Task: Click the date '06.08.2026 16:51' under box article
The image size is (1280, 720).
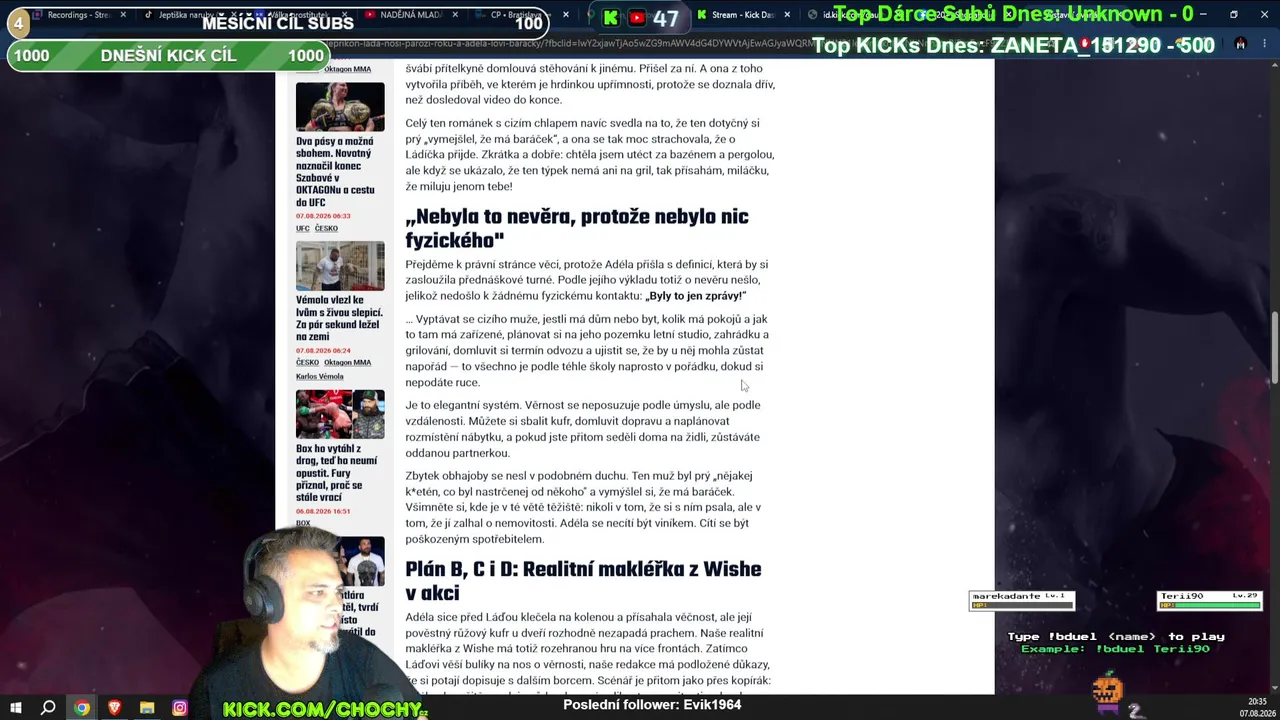Action: point(323,511)
